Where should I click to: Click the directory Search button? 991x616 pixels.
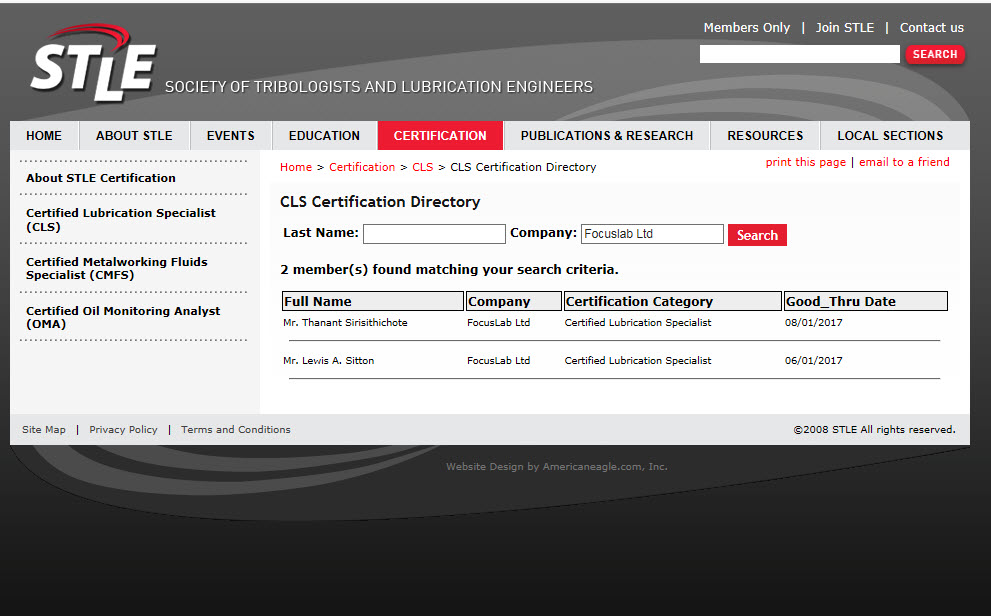click(757, 235)
